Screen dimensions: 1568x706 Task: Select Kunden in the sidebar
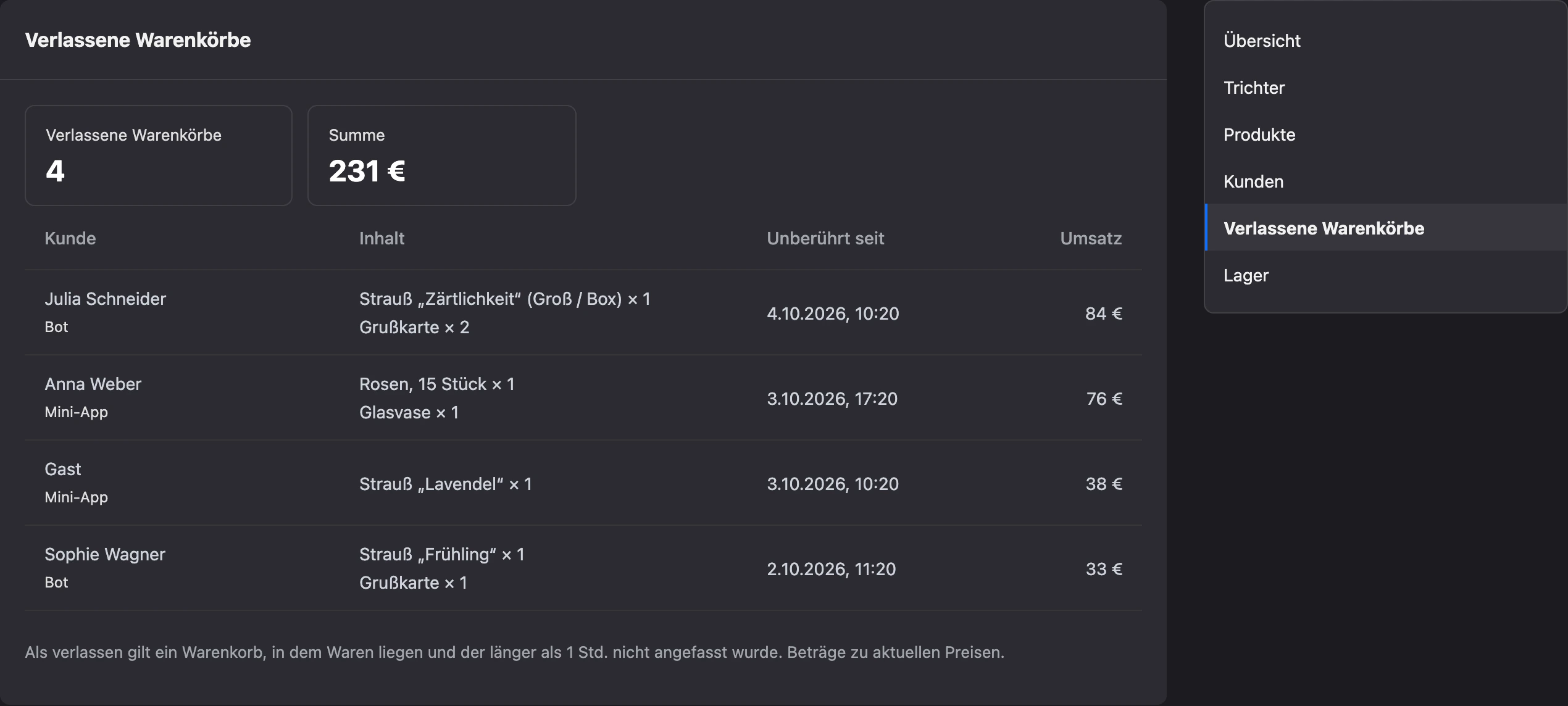pyautogui.click(x=1386, y=181)
